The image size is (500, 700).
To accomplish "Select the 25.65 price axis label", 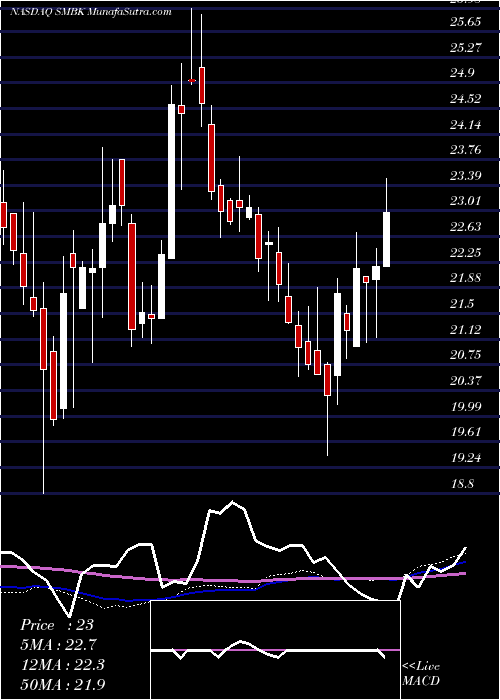I will pos(465,22).
